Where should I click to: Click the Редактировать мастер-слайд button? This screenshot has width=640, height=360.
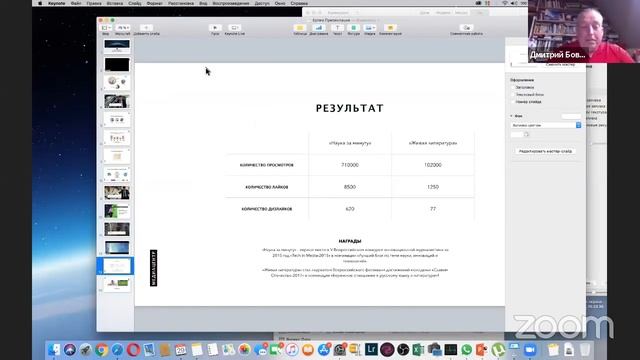(545, 151)
